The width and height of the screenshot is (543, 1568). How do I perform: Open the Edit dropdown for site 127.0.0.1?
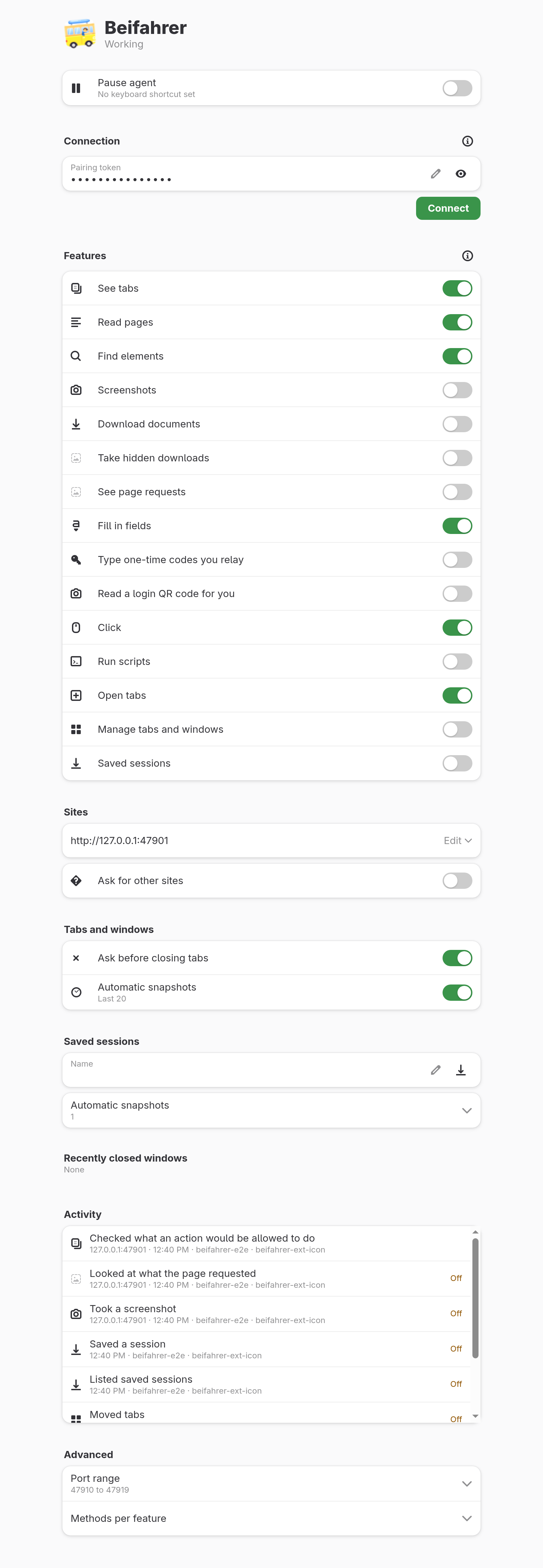(458, 841)
